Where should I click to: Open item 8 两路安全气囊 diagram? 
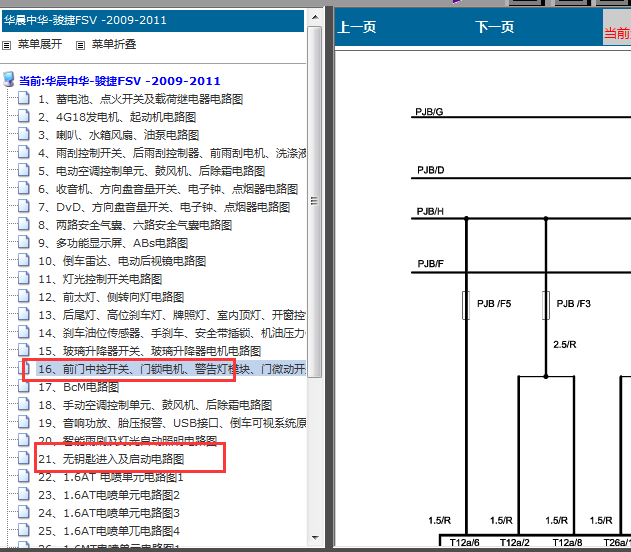[135, 225]
